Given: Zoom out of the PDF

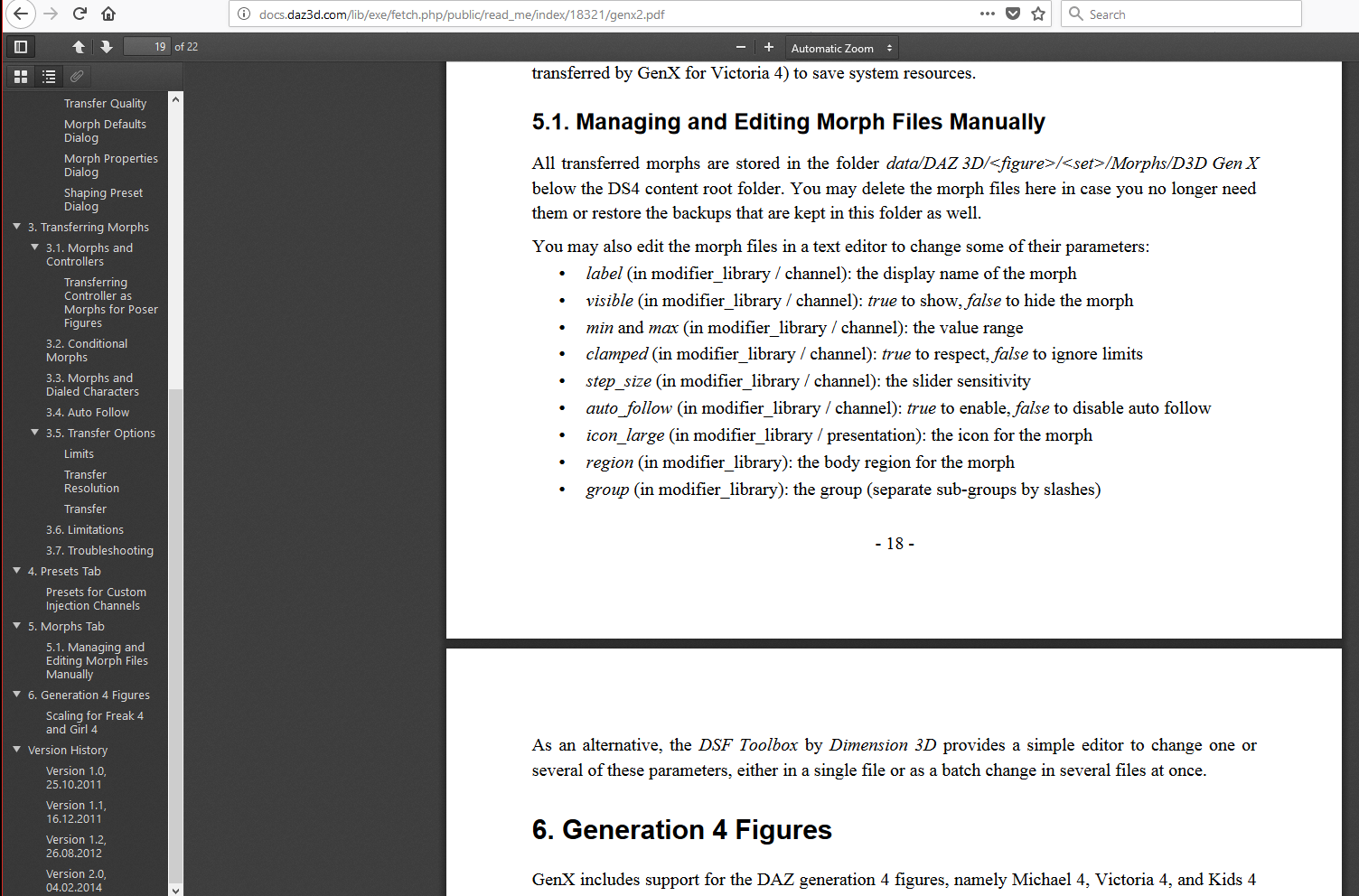Looking at the screenshot, I should pos(741,47).
